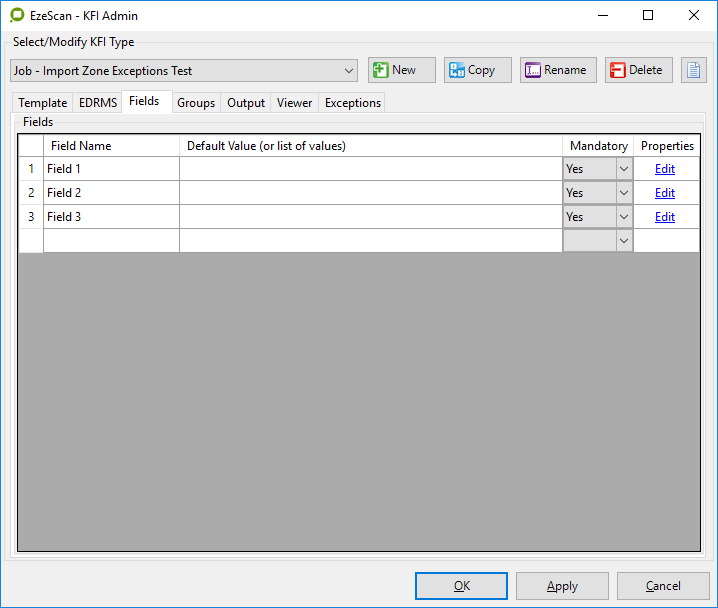Image resolution: width=718 pixels, height=608 pixels.
Task: Click the Delete KFI type button
Action: 638,70
